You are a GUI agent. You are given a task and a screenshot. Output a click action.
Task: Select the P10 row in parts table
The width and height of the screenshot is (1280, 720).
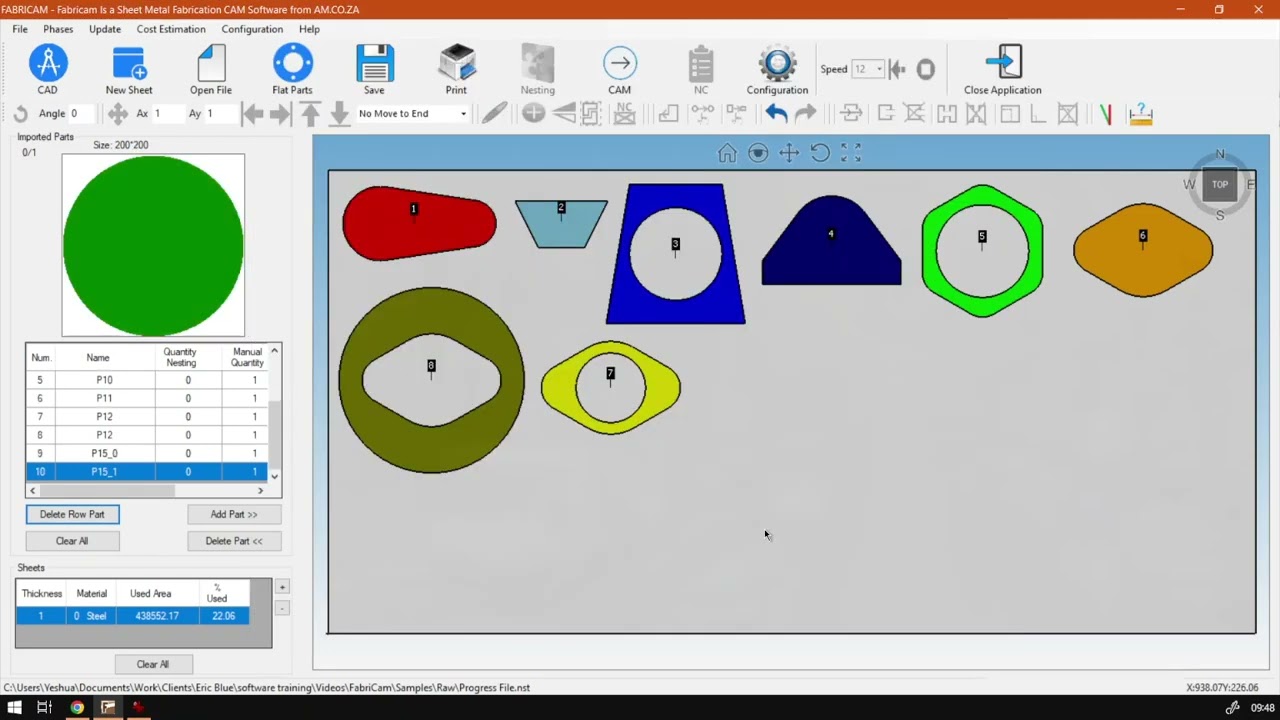tap(148, 380)
